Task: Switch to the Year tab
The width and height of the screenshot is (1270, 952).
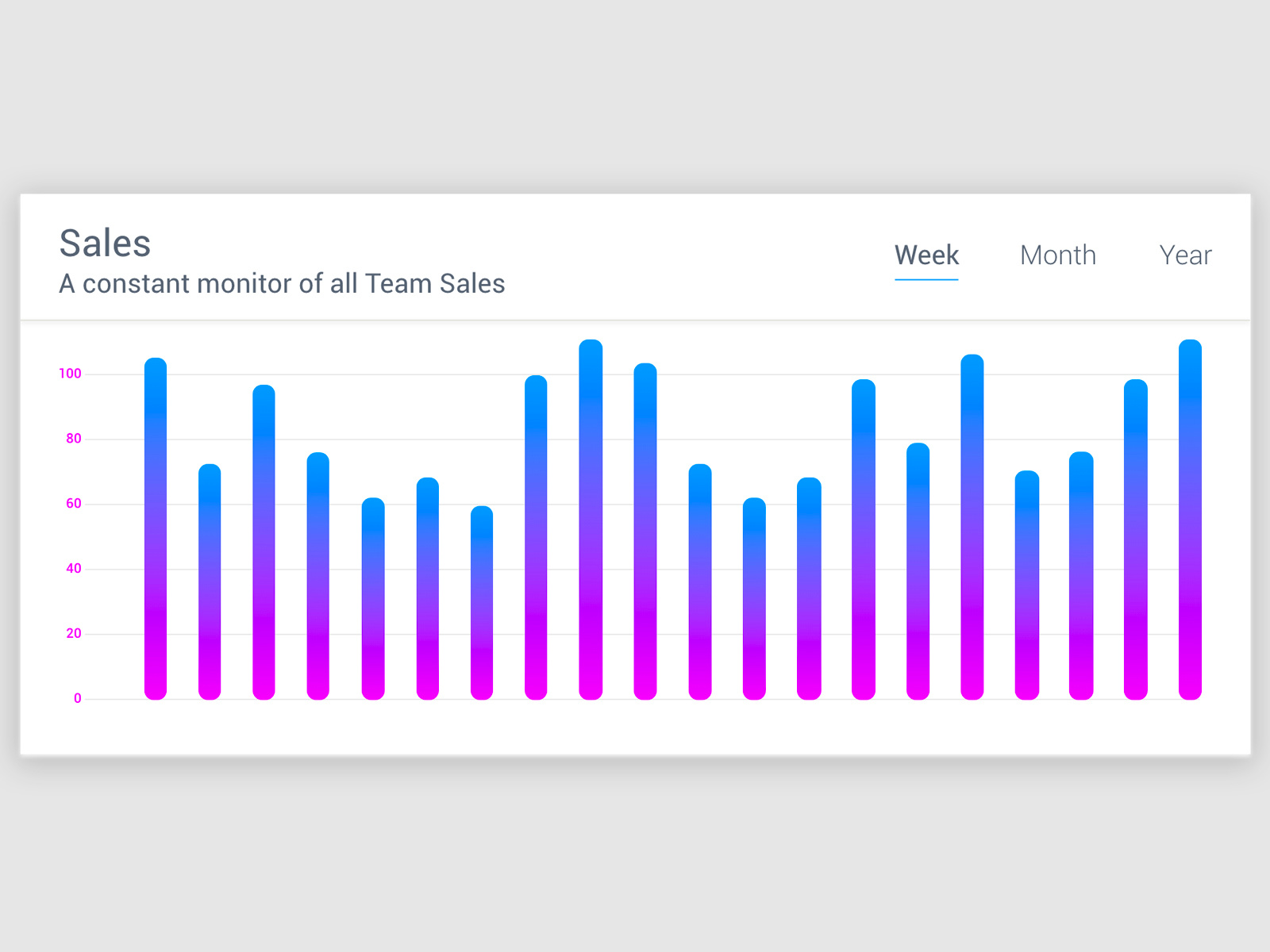Action: pos(1185,255)
